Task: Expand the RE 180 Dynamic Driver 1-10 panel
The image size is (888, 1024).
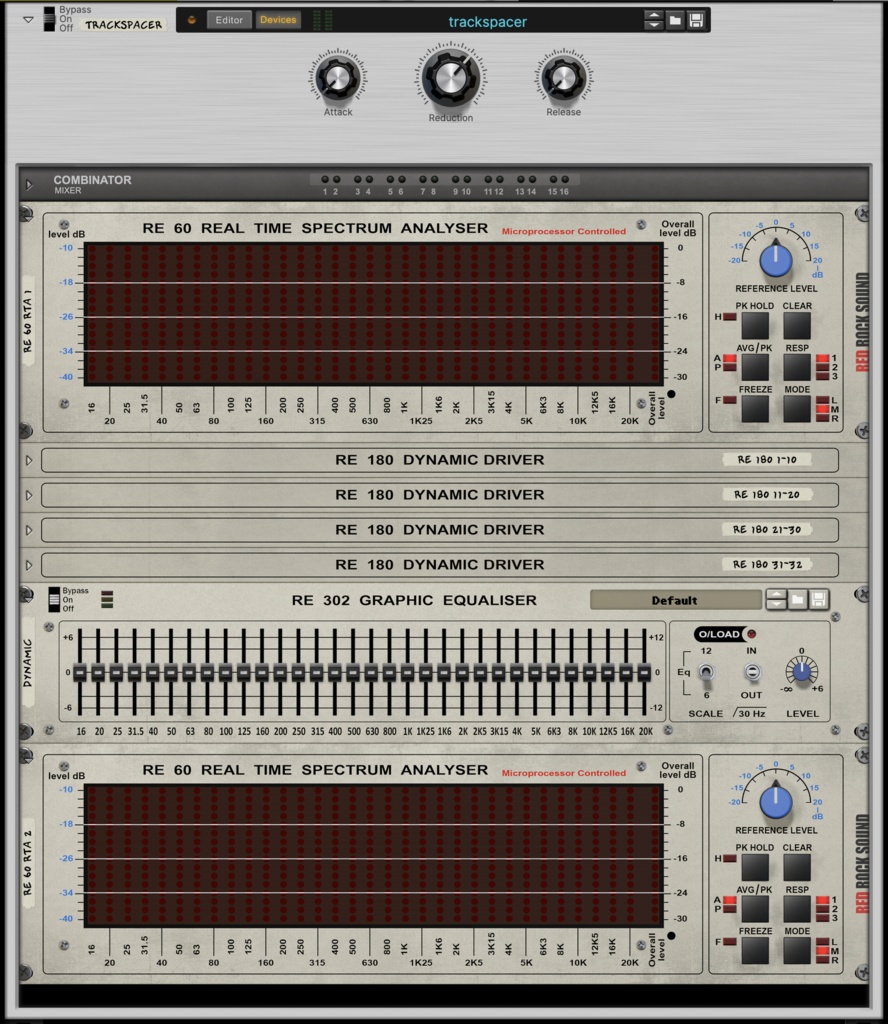Action: coord(28,459)
